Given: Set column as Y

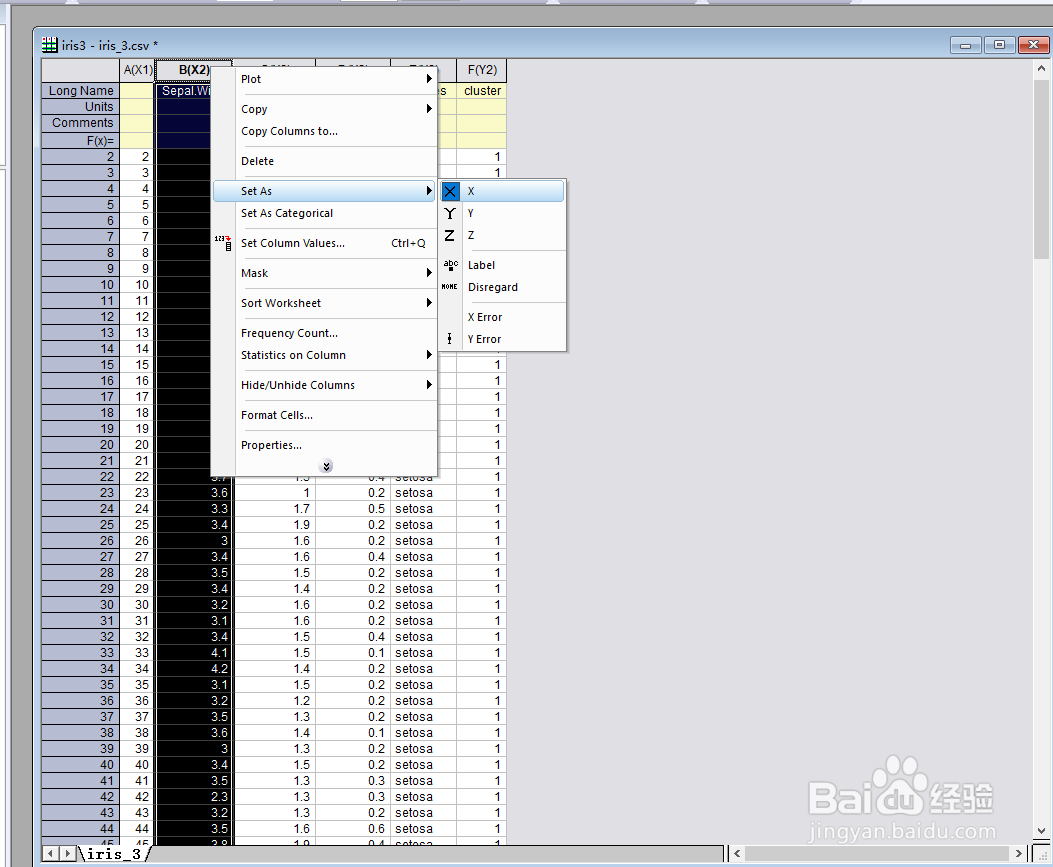Looking at the screenshot, I should (502, 214).
